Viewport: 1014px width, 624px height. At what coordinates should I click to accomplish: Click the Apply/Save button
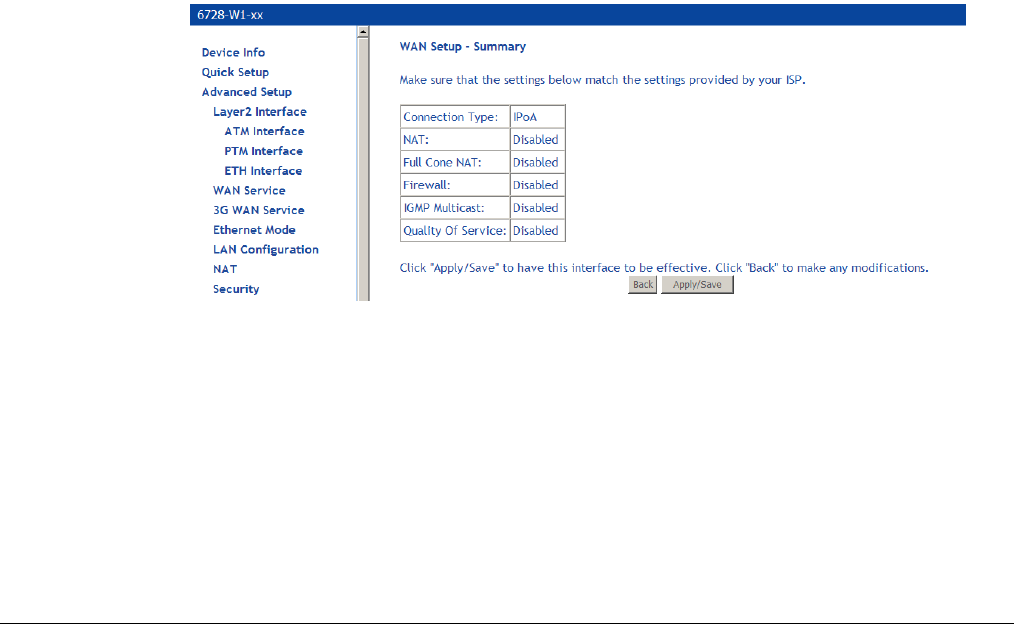pos(697,285)
